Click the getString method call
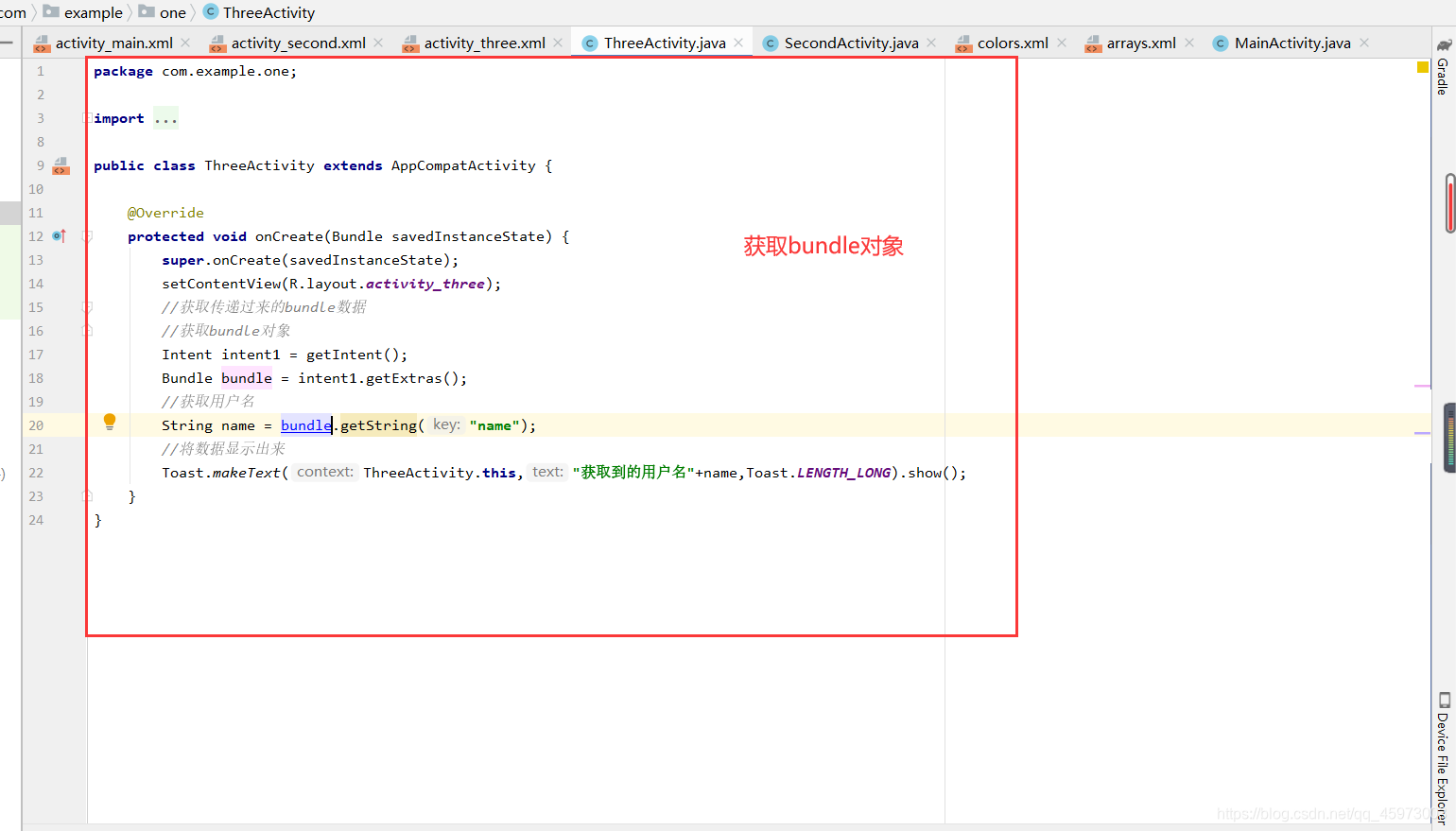This screenshot has height=831, width=1456. click(x=378, y=425)
